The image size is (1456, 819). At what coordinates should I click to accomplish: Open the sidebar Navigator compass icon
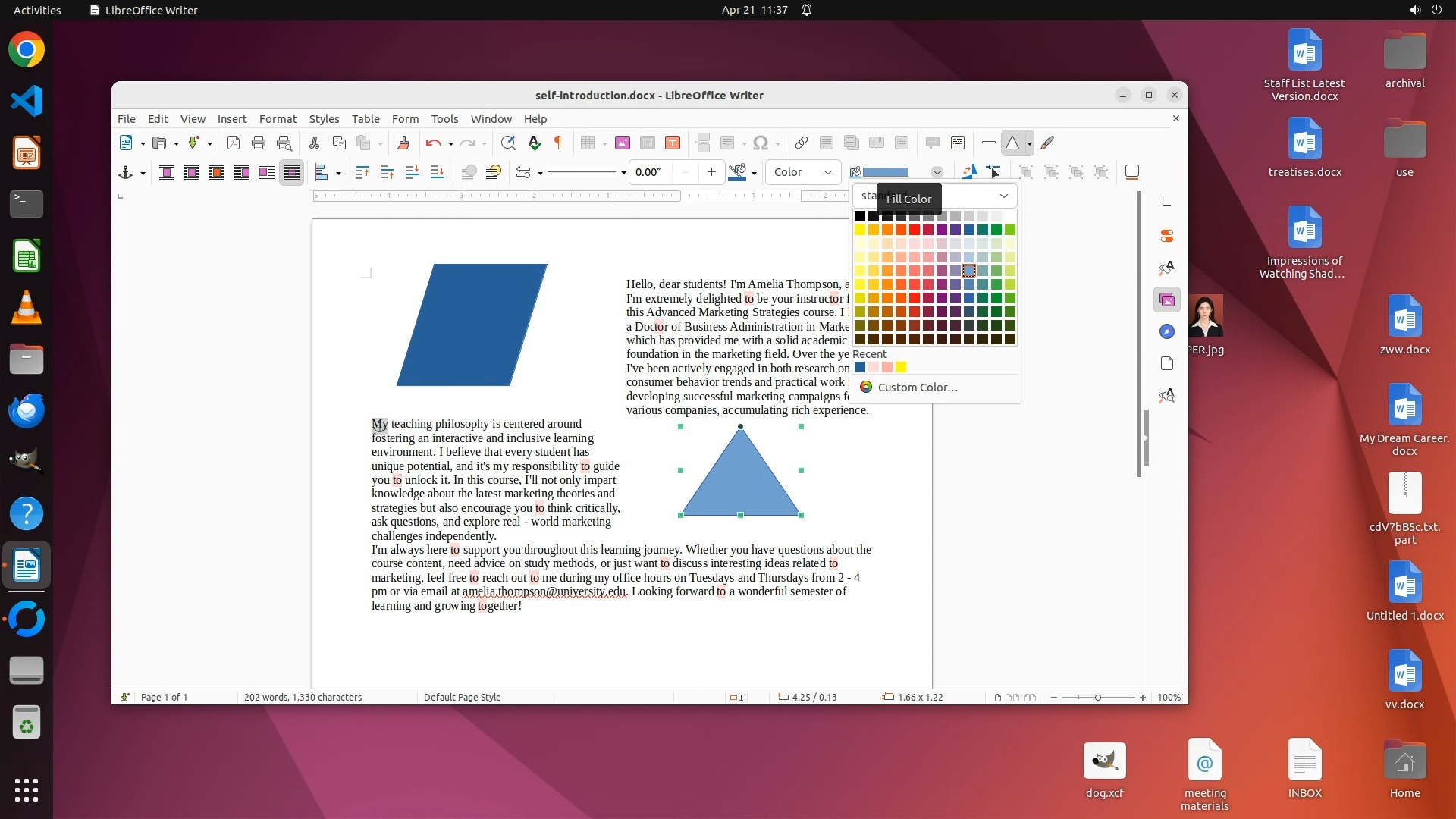click(1167, 331)
